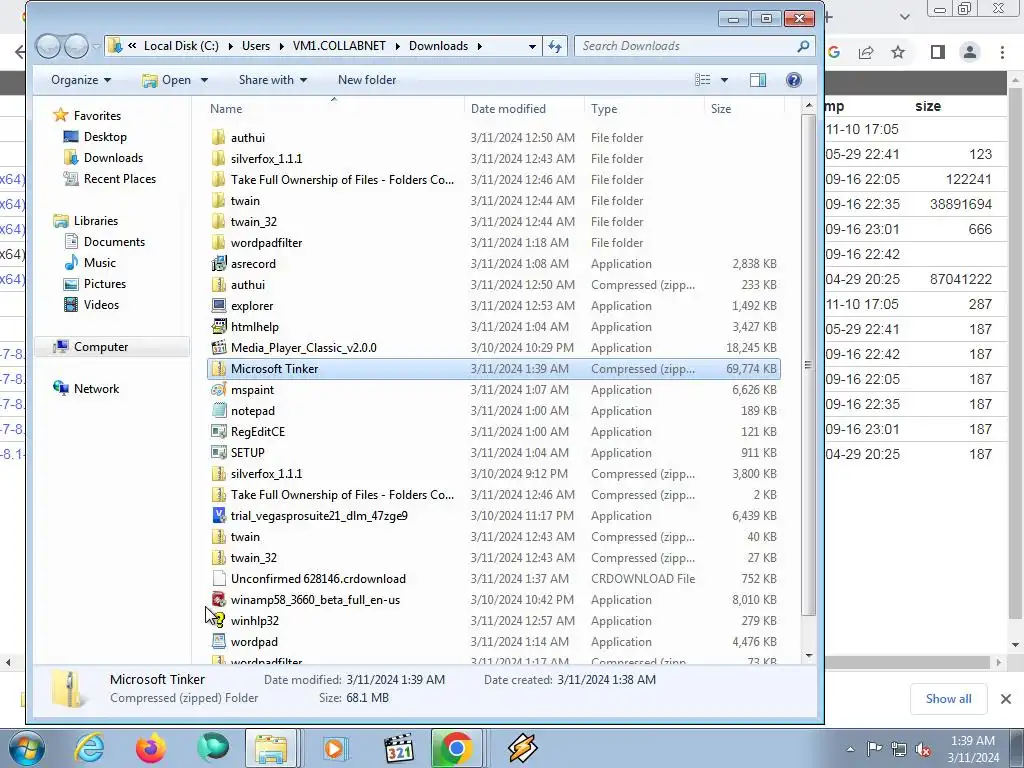The width and height of the screenshot is (1024, 768).
Task: Click the clock showing 1:39 AM
Action: pos(972,741)
